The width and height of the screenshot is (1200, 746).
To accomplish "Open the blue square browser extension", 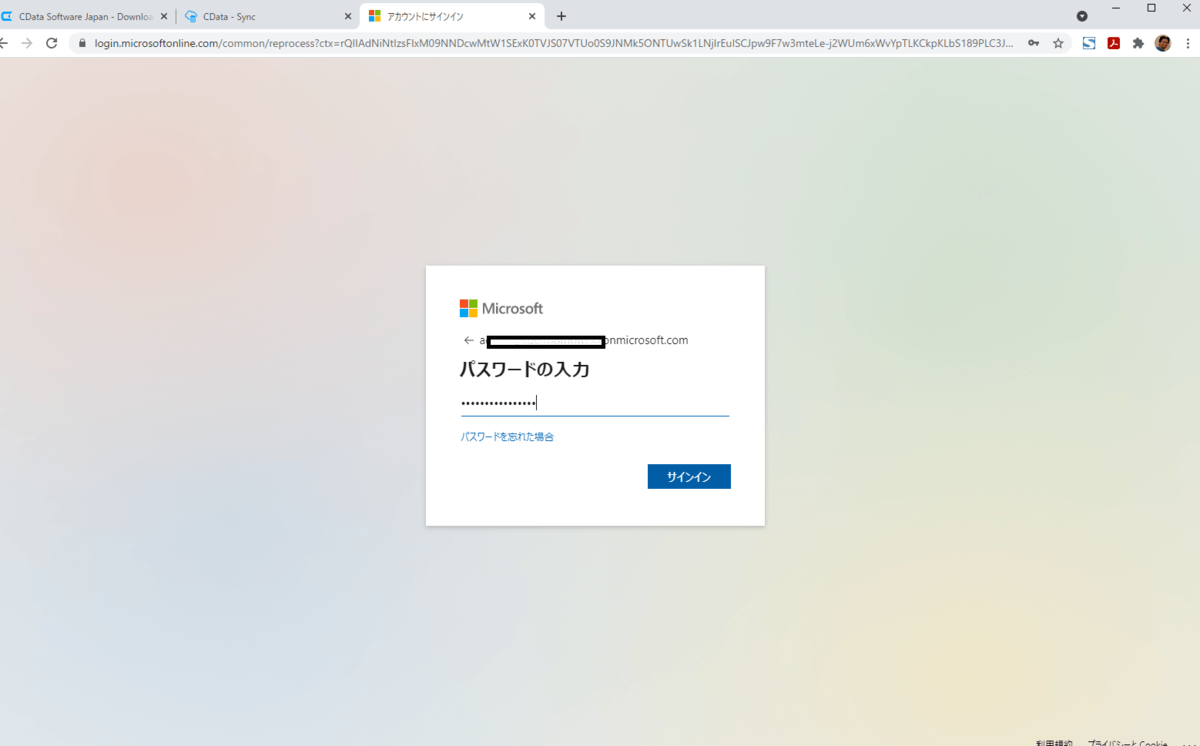I will (x=1089, y=43).
